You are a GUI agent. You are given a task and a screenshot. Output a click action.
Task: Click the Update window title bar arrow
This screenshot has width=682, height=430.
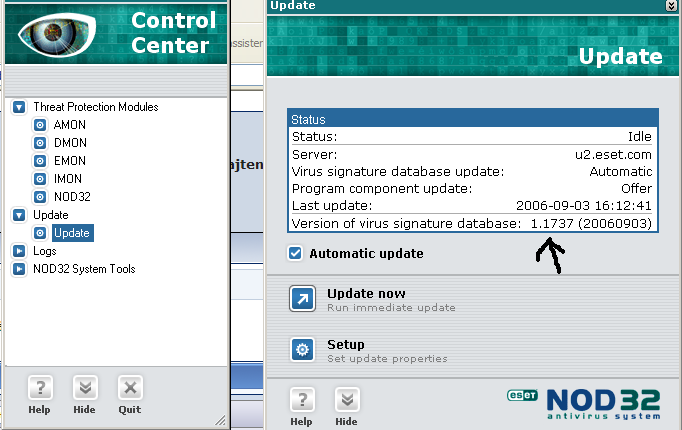point(671,5)
